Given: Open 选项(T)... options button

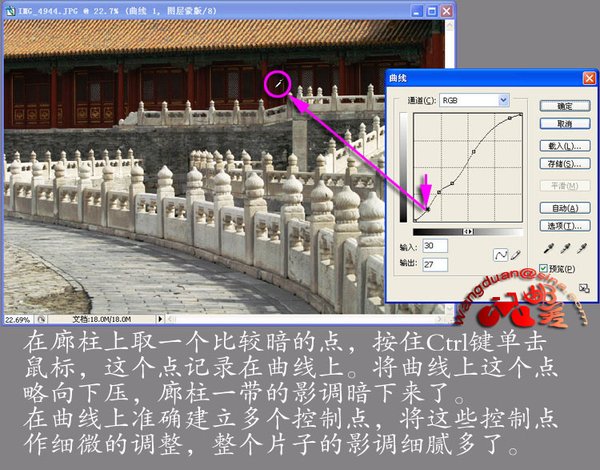Looking at the screenshot, I should [564, 226].
